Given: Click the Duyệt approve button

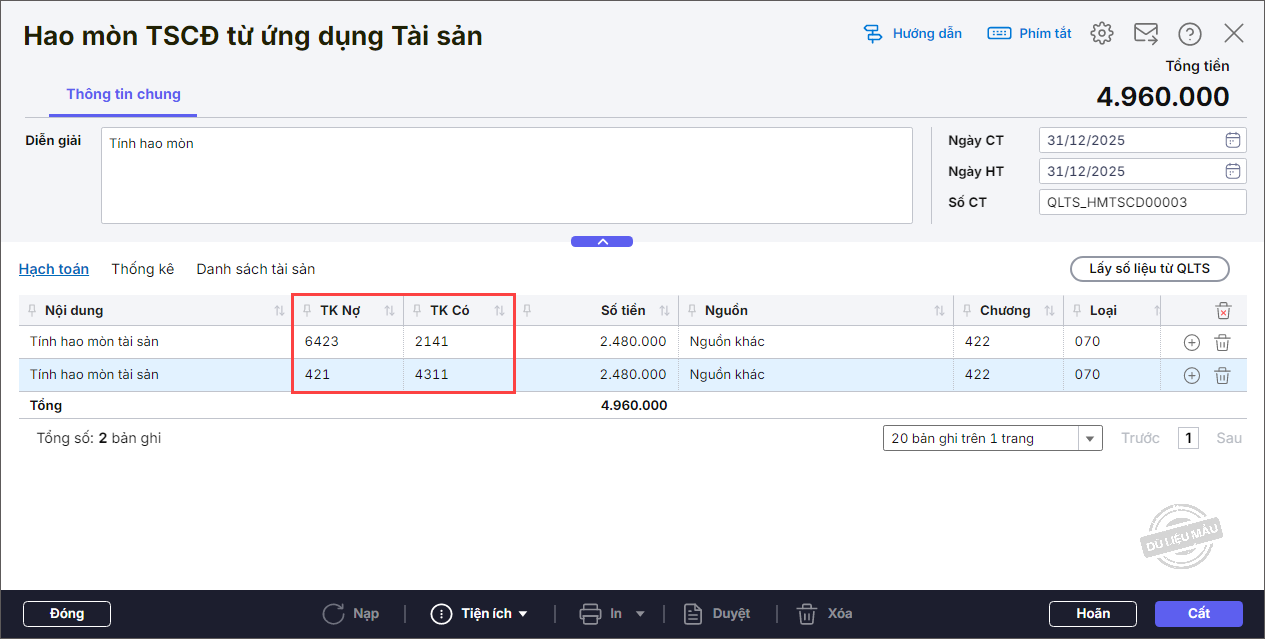Looking at the screenshot, I should pos(716,613).
